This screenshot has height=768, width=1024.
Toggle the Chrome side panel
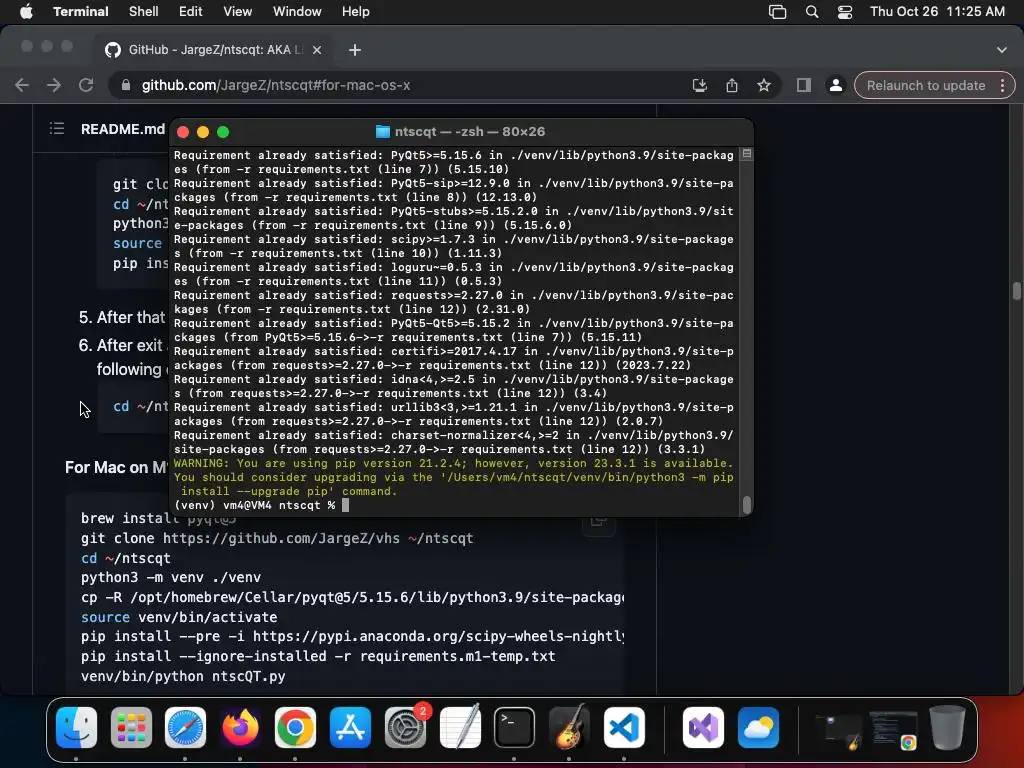tap(803, 86)
